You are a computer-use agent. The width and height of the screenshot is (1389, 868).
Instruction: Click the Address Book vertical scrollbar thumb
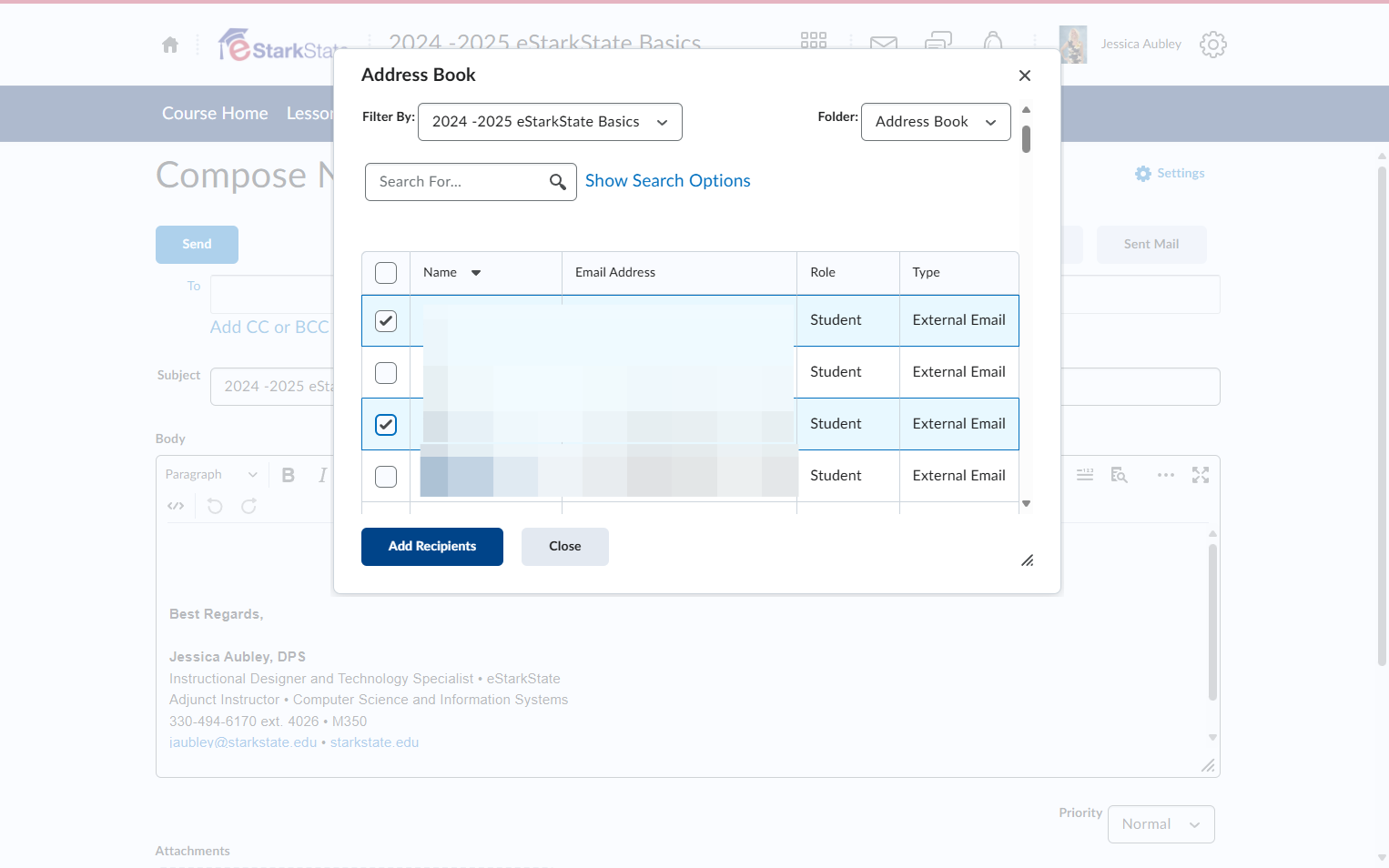(1026, 139)
